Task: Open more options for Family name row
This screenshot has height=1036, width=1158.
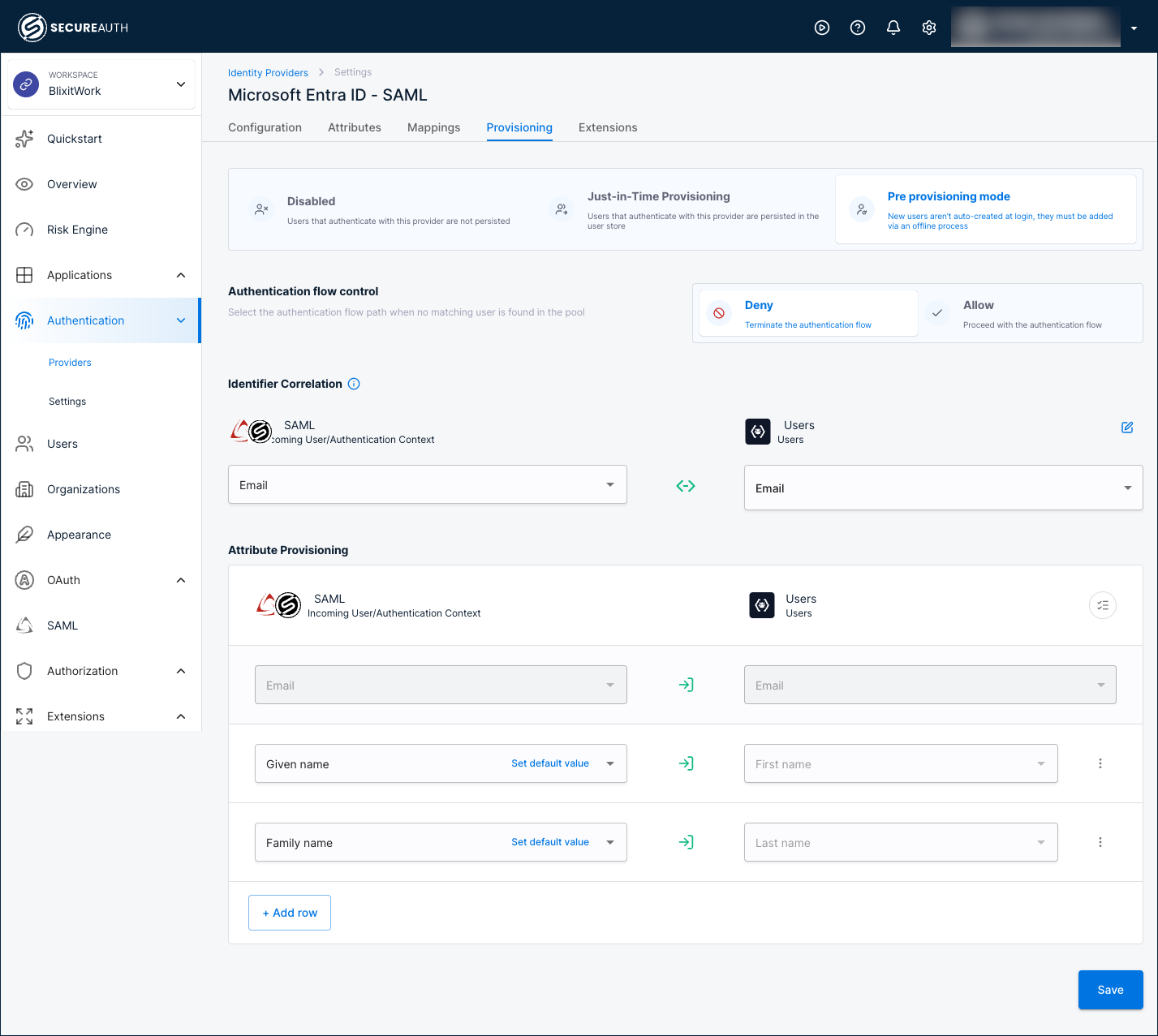Action: coord(1100,842)
